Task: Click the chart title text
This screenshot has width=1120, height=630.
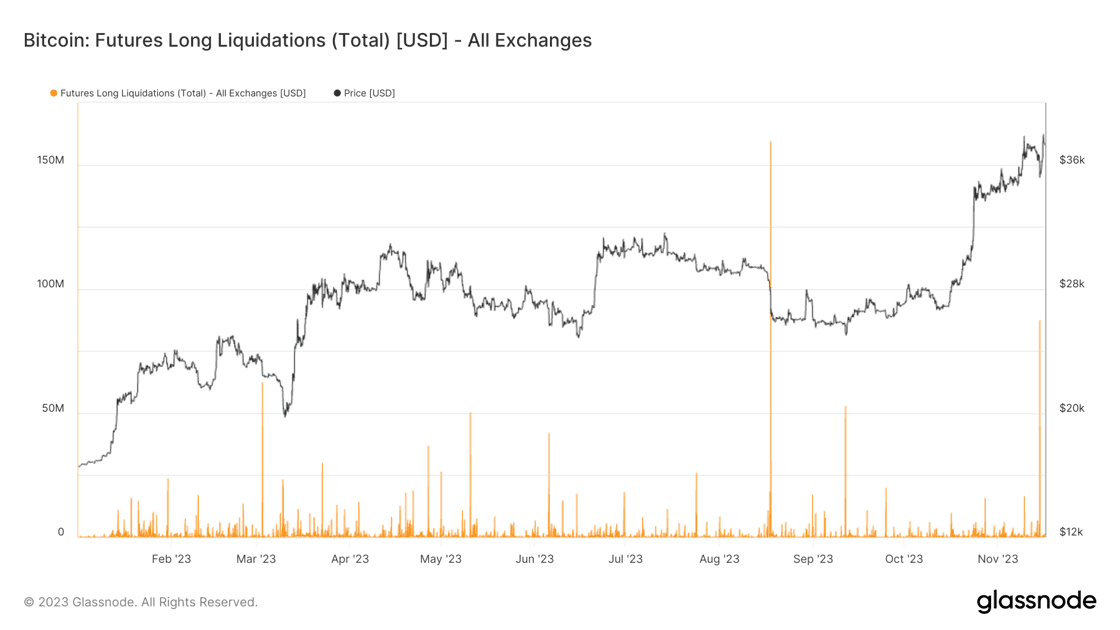Action: pyautogui.click(x=307, y=41)
